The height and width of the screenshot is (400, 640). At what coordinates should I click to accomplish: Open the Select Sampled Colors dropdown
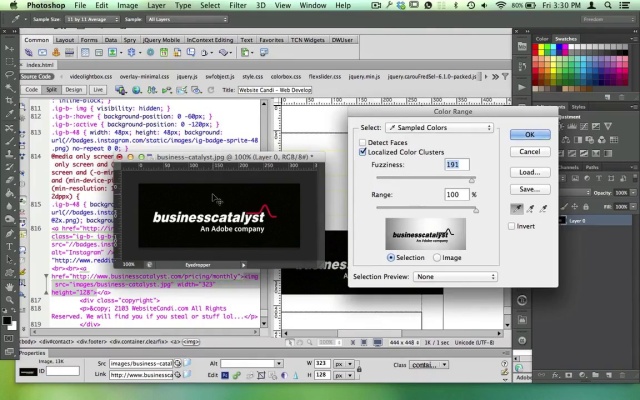point(439,128)
